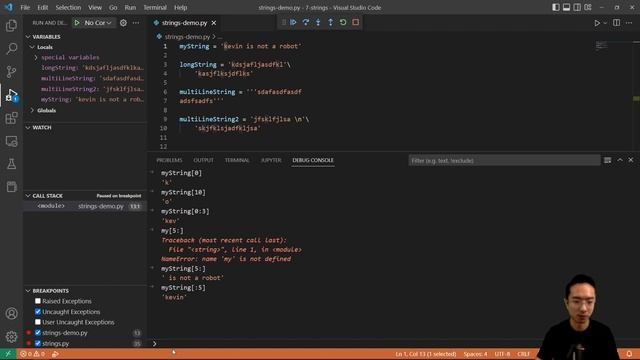Toggle primary side bar layout icon

(x=556, y=7)
